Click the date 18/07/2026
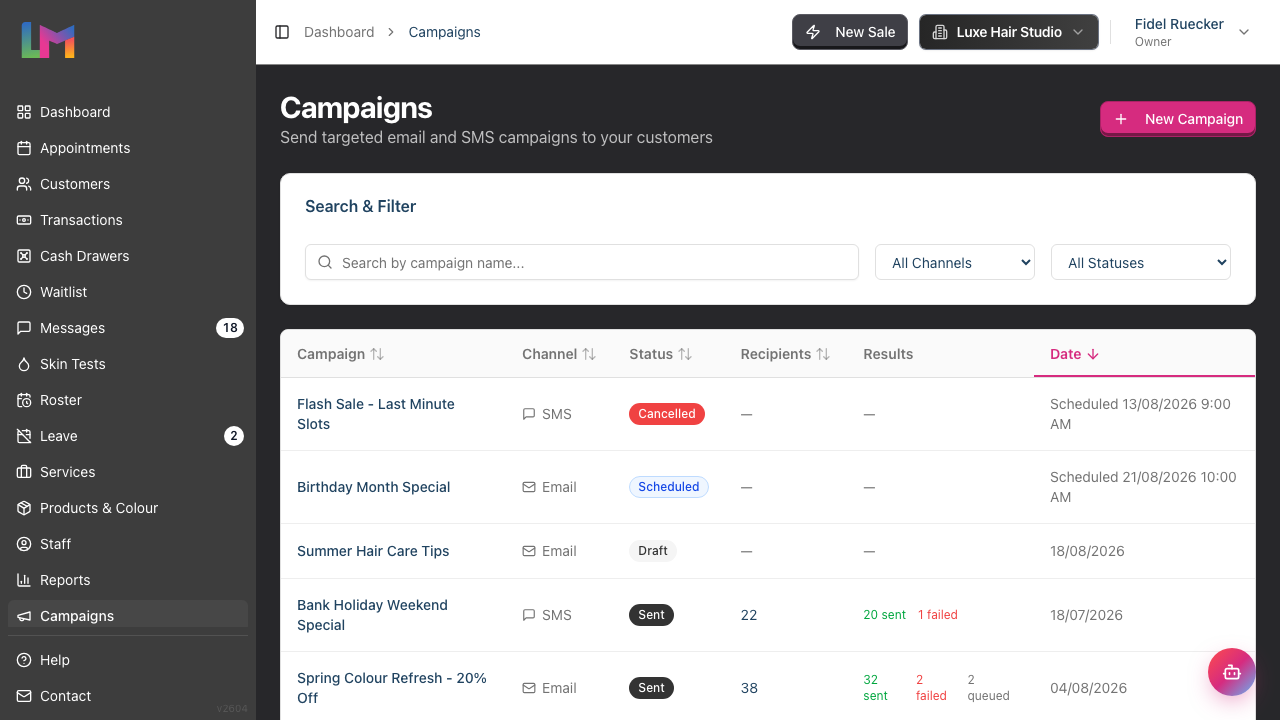 pos(1086,615)
